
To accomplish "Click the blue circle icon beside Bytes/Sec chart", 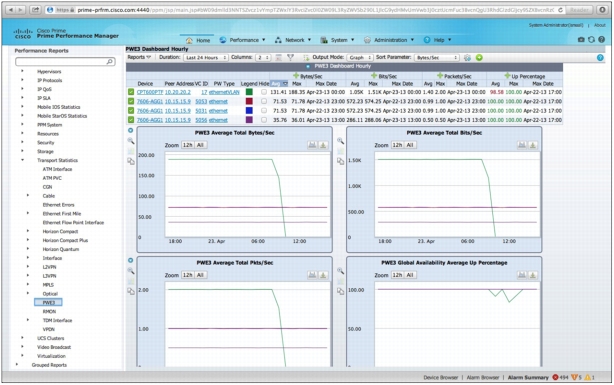I will [x=130, y=130].
